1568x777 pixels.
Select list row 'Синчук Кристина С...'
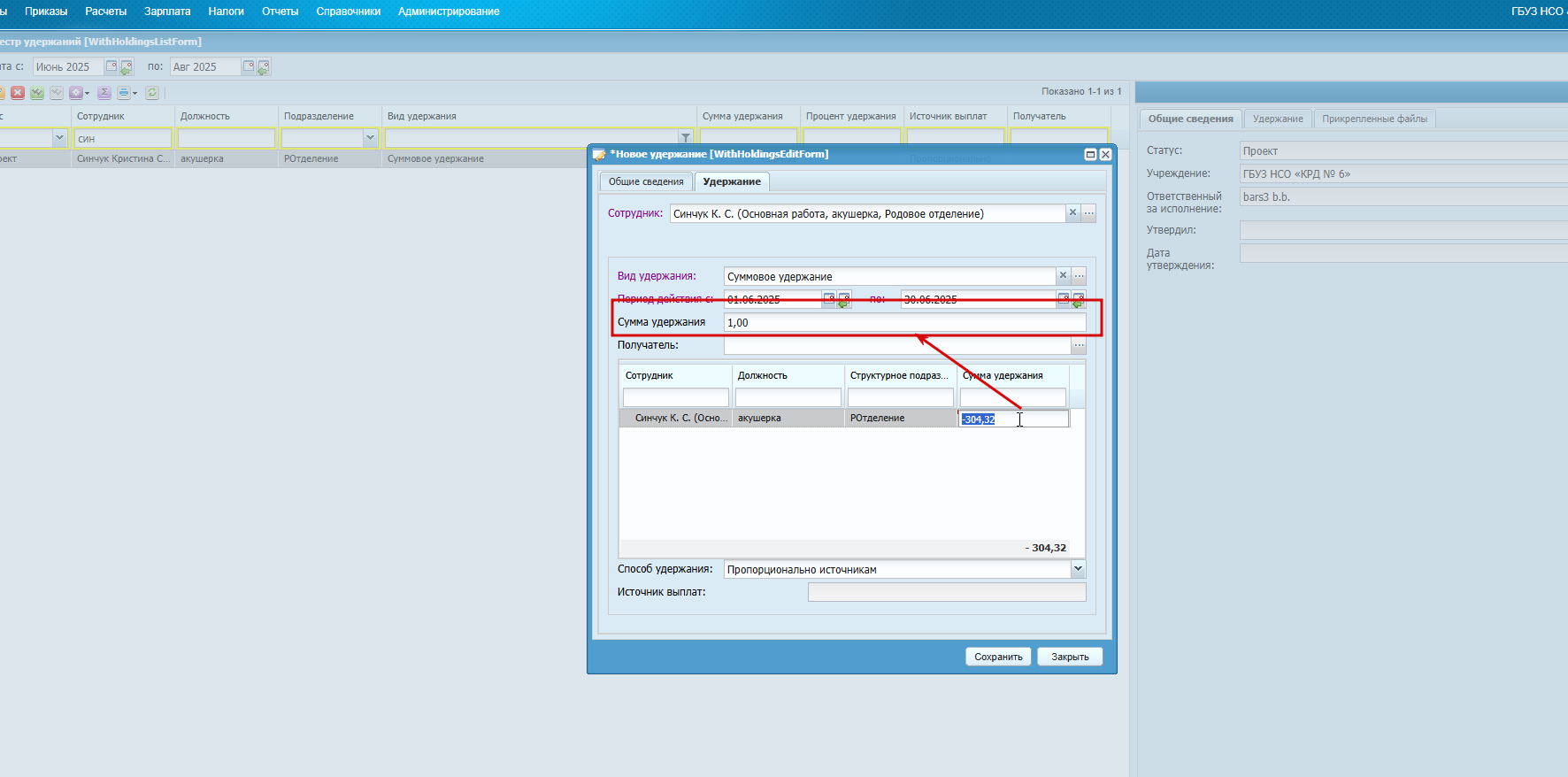click(x=124, y=158)
